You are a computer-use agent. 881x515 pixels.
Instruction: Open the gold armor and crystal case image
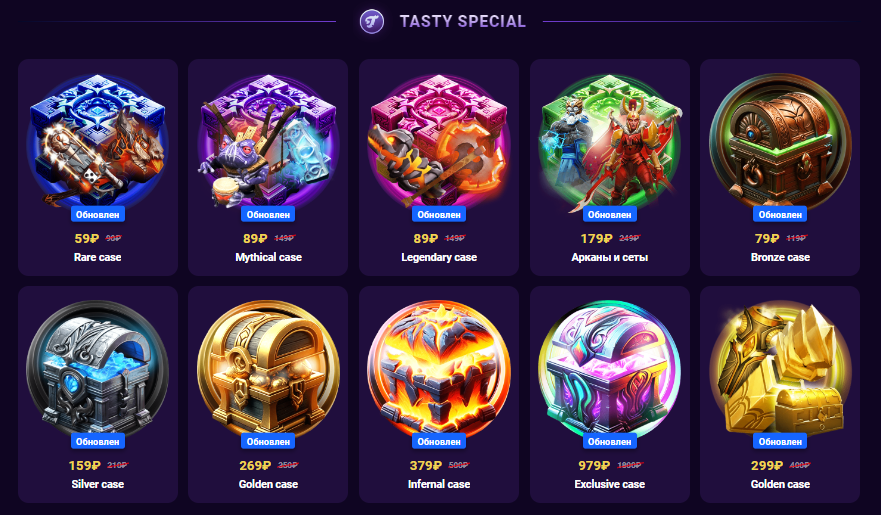click(780, 368)
